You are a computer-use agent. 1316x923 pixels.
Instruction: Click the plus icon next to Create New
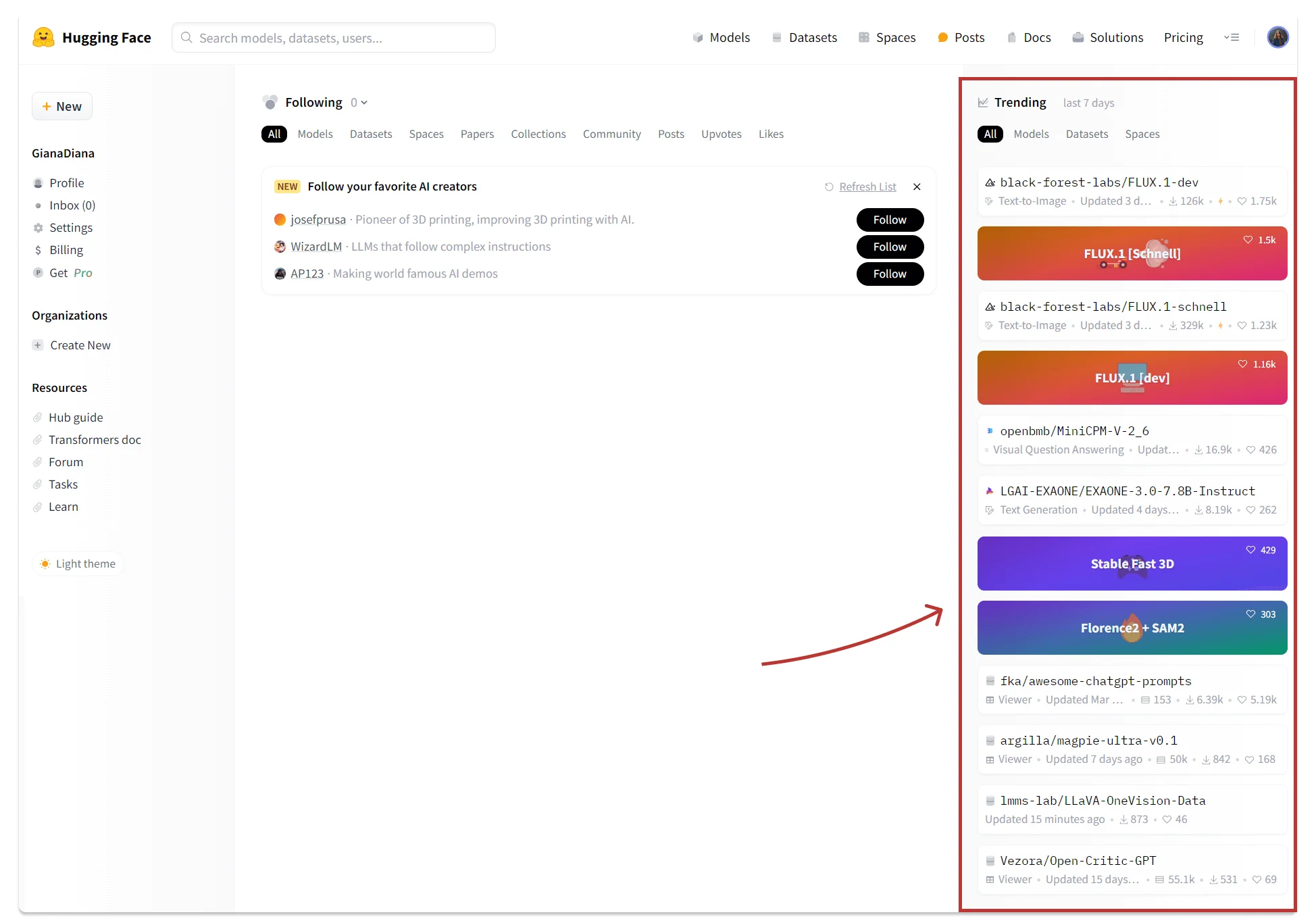(38, 345)
